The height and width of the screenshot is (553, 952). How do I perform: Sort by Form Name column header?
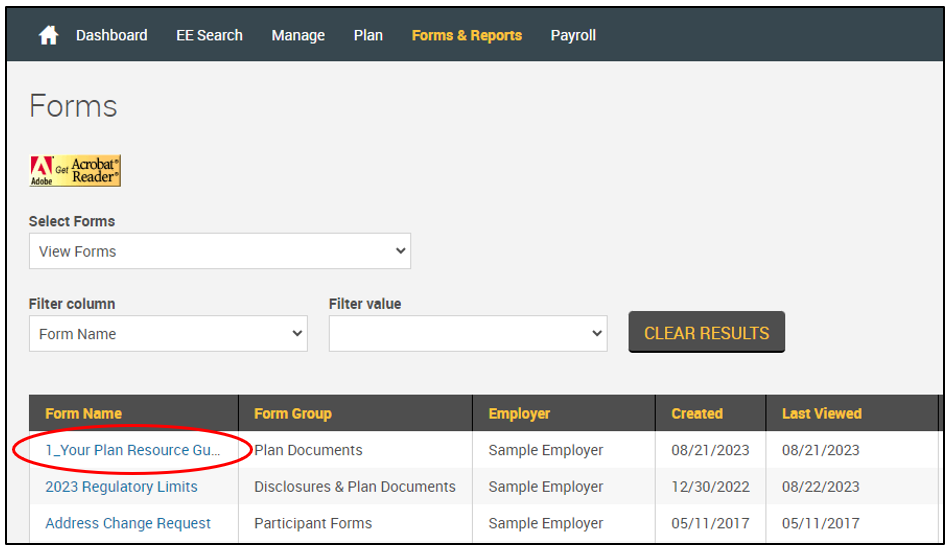(x=83, y=413)
